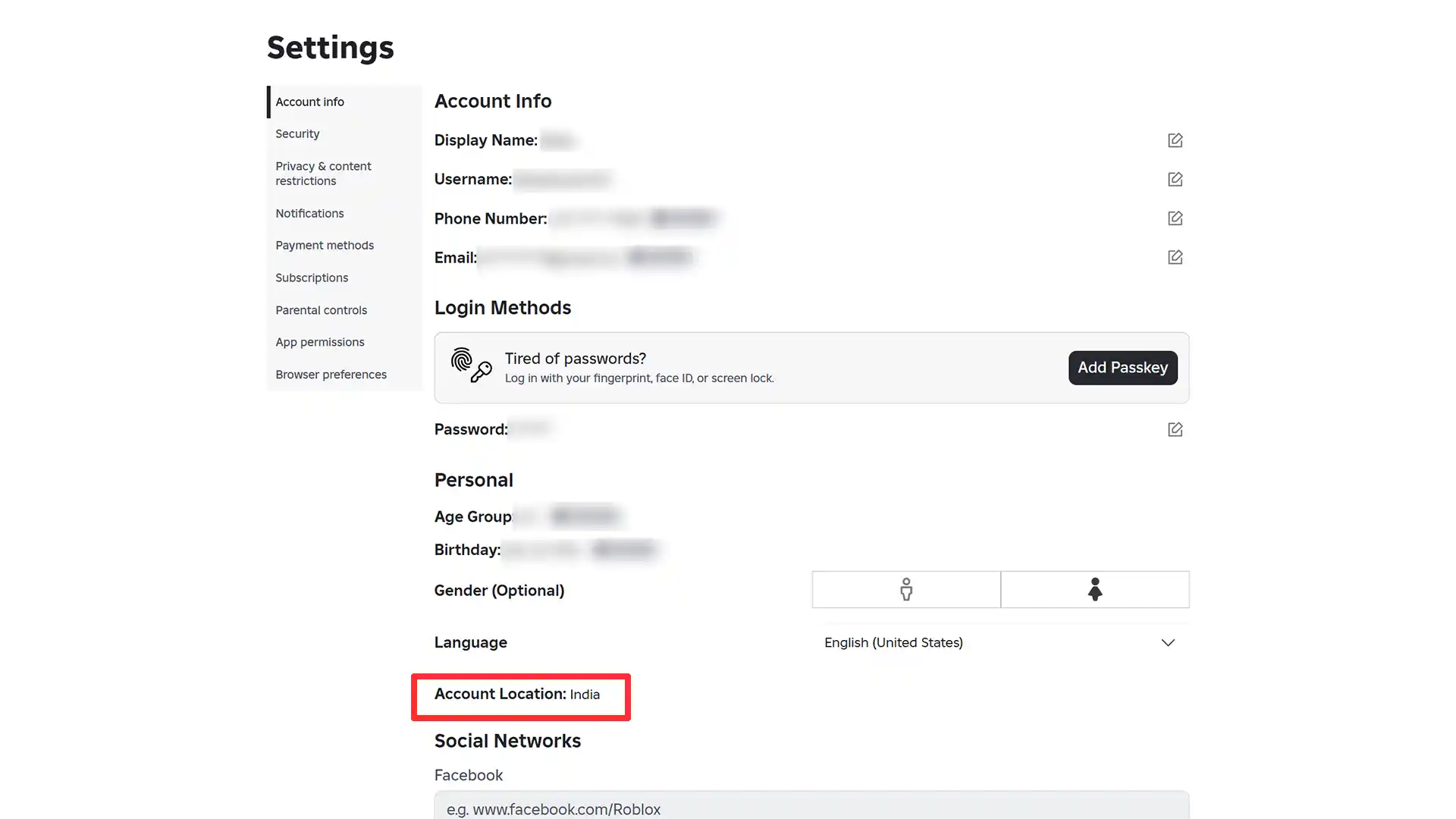Click the Add Passkey button

[1122, 368]
